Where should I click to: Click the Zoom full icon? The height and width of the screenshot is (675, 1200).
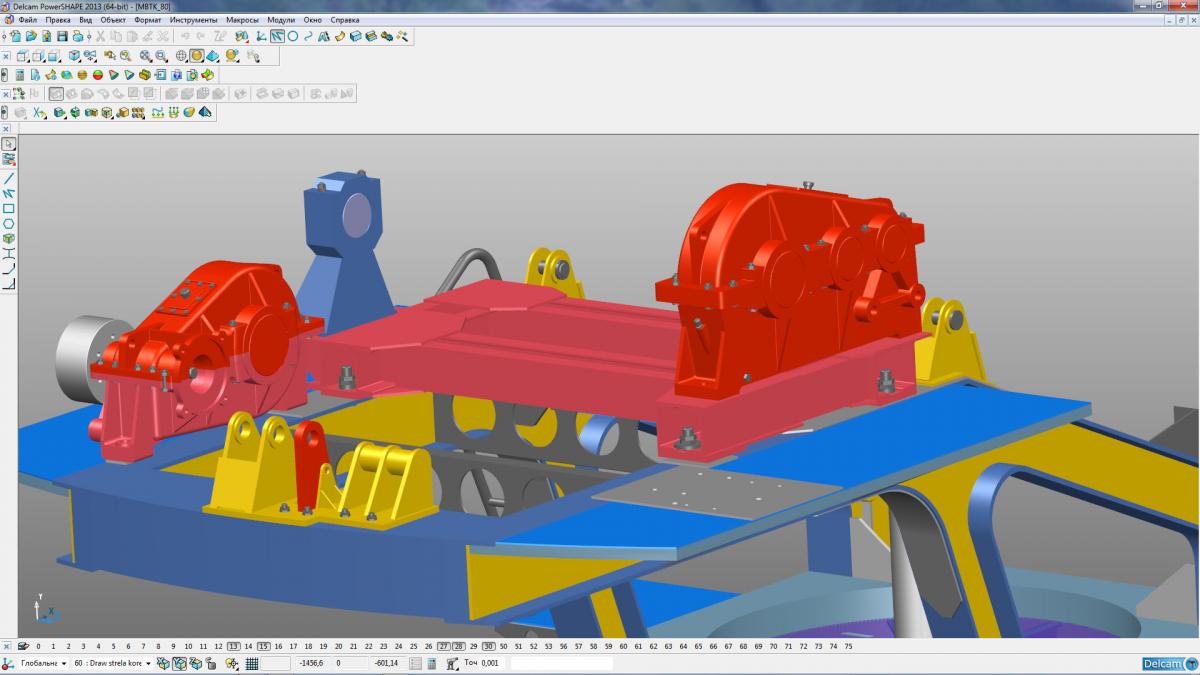pos(145,56)
